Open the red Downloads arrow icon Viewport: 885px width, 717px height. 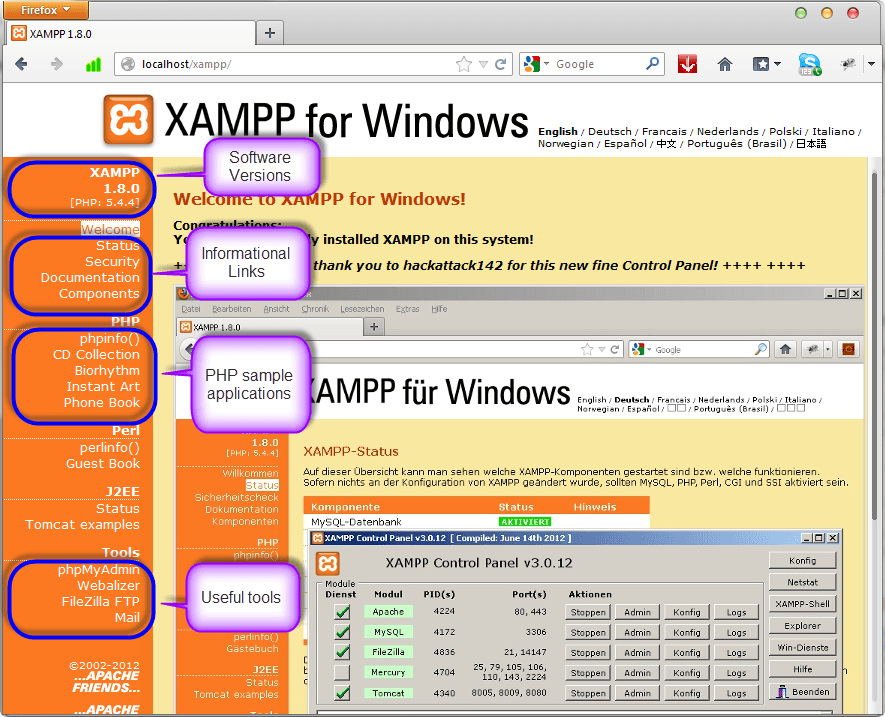[x=686, y=64]
